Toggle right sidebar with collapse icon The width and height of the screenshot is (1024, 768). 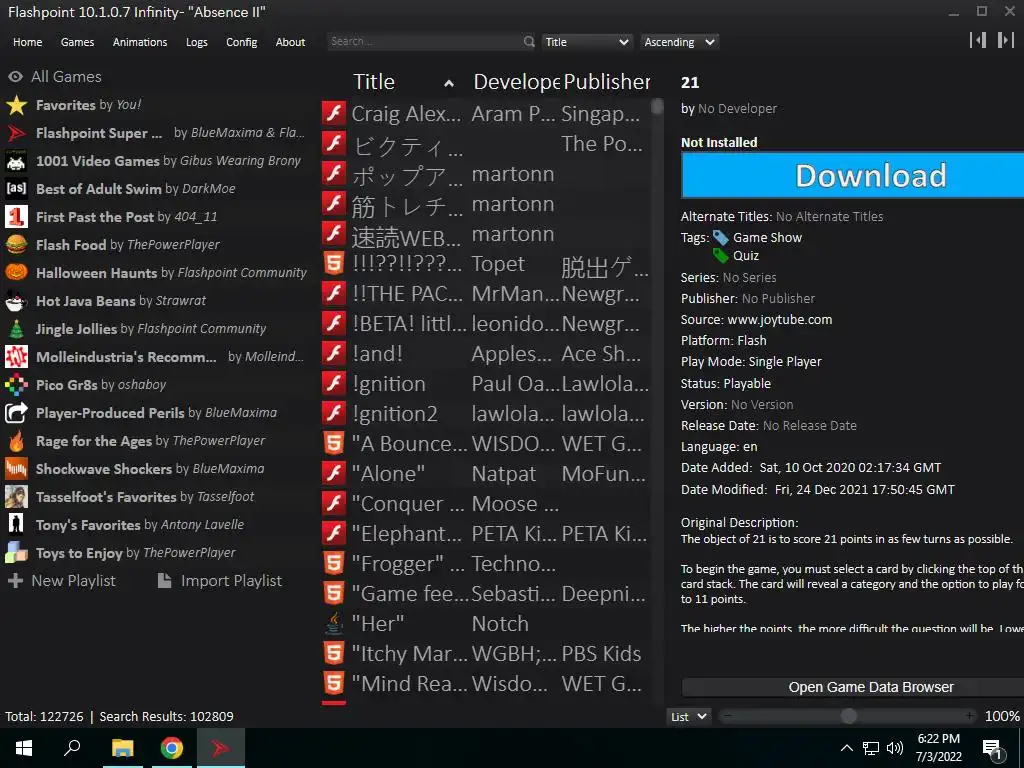[x=1005, y=40]
